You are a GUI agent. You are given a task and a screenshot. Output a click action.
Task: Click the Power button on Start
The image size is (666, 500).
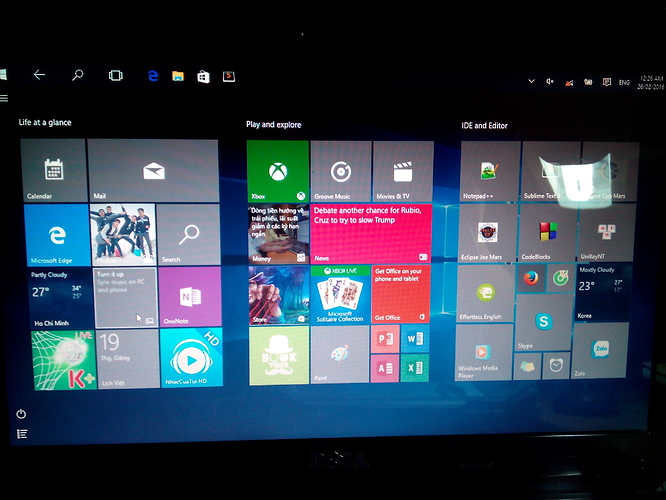21,414
